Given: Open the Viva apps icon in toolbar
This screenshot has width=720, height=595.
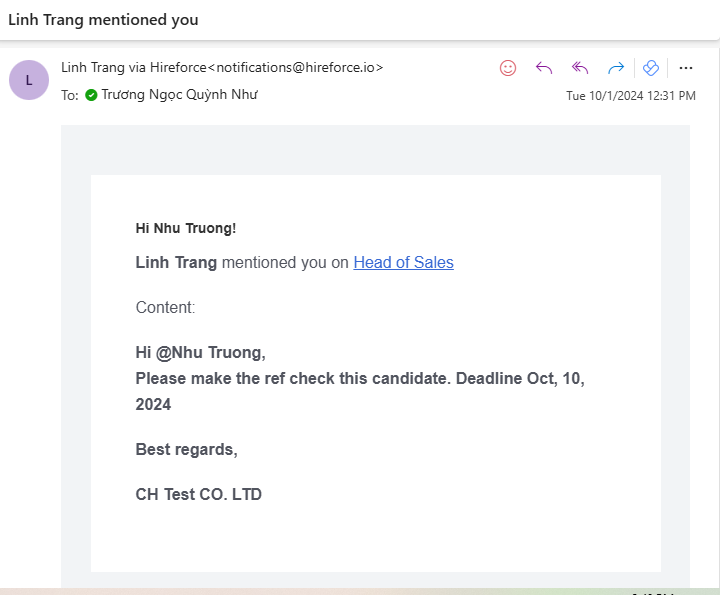Looking at the screenshot, I should tap(651, 68).
